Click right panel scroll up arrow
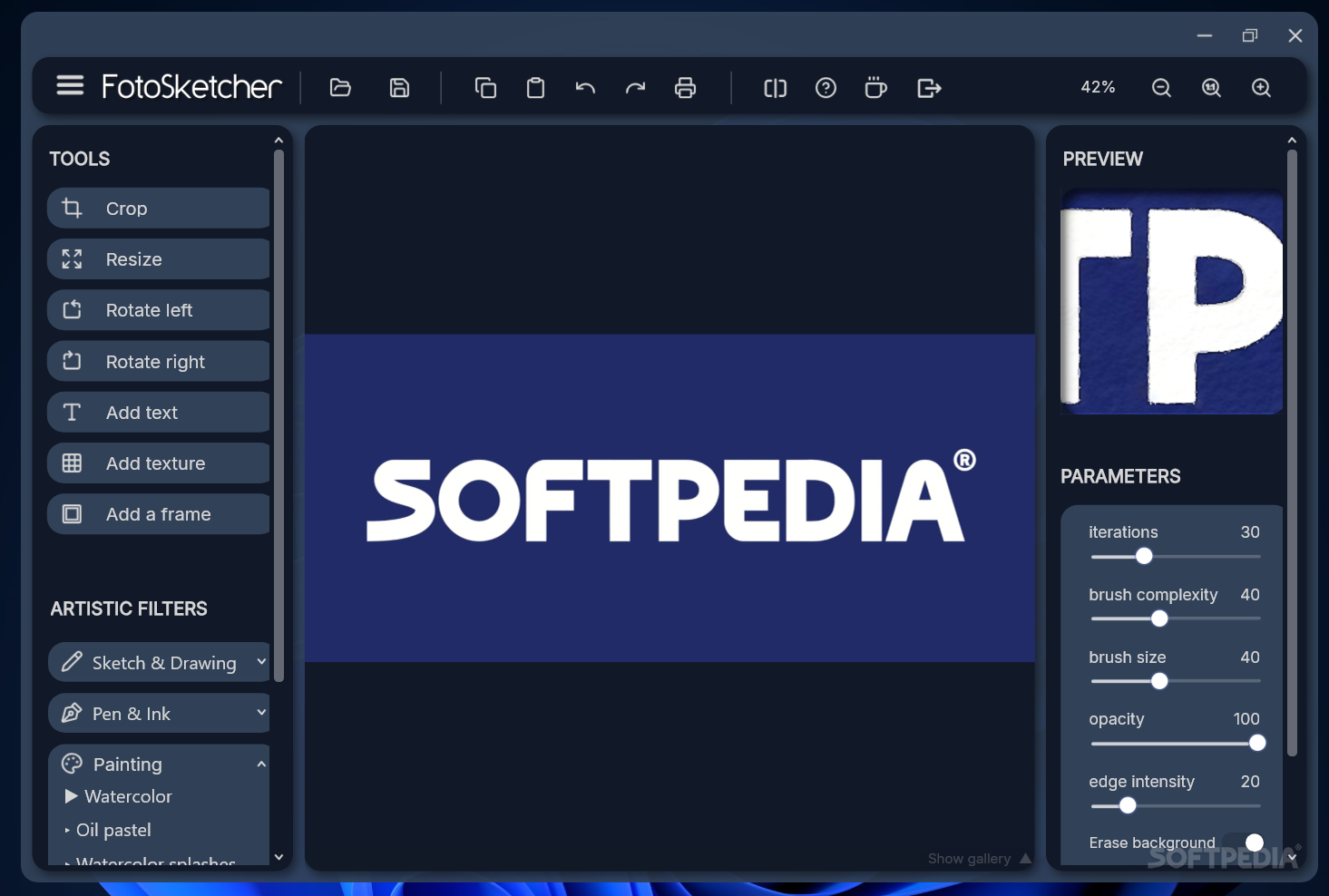Screen dimensions: 1329x896 [x=1291, y=141]
